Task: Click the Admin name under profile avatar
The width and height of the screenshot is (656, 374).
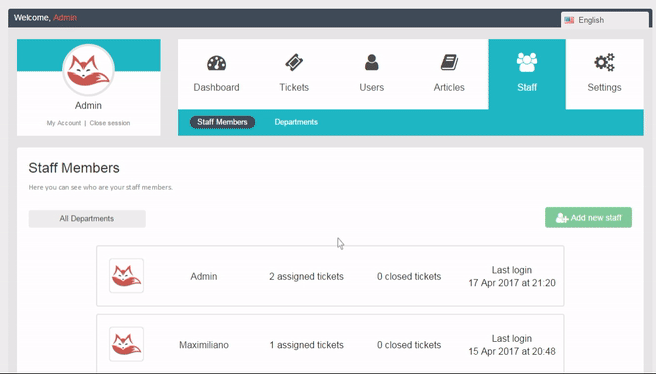Action: pyautogui.click(x=88, y=105)
